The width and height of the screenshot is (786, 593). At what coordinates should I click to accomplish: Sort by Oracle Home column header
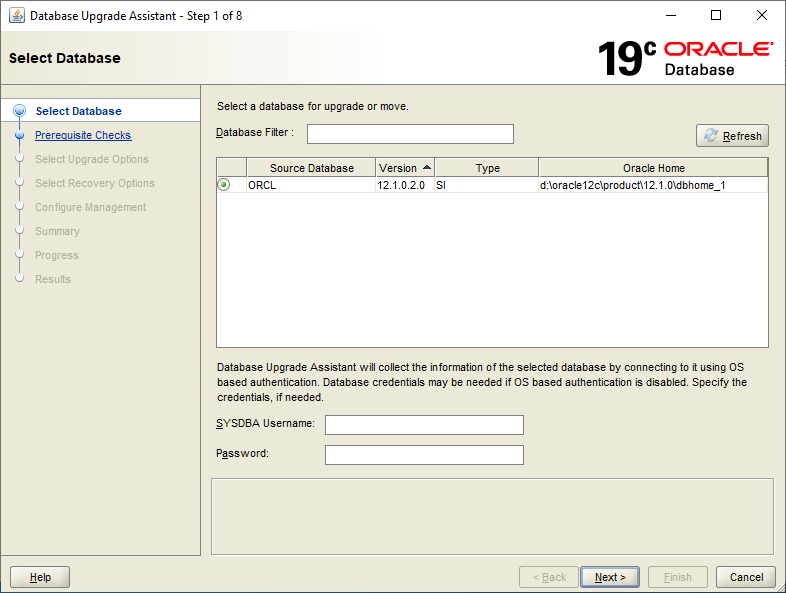653,168
